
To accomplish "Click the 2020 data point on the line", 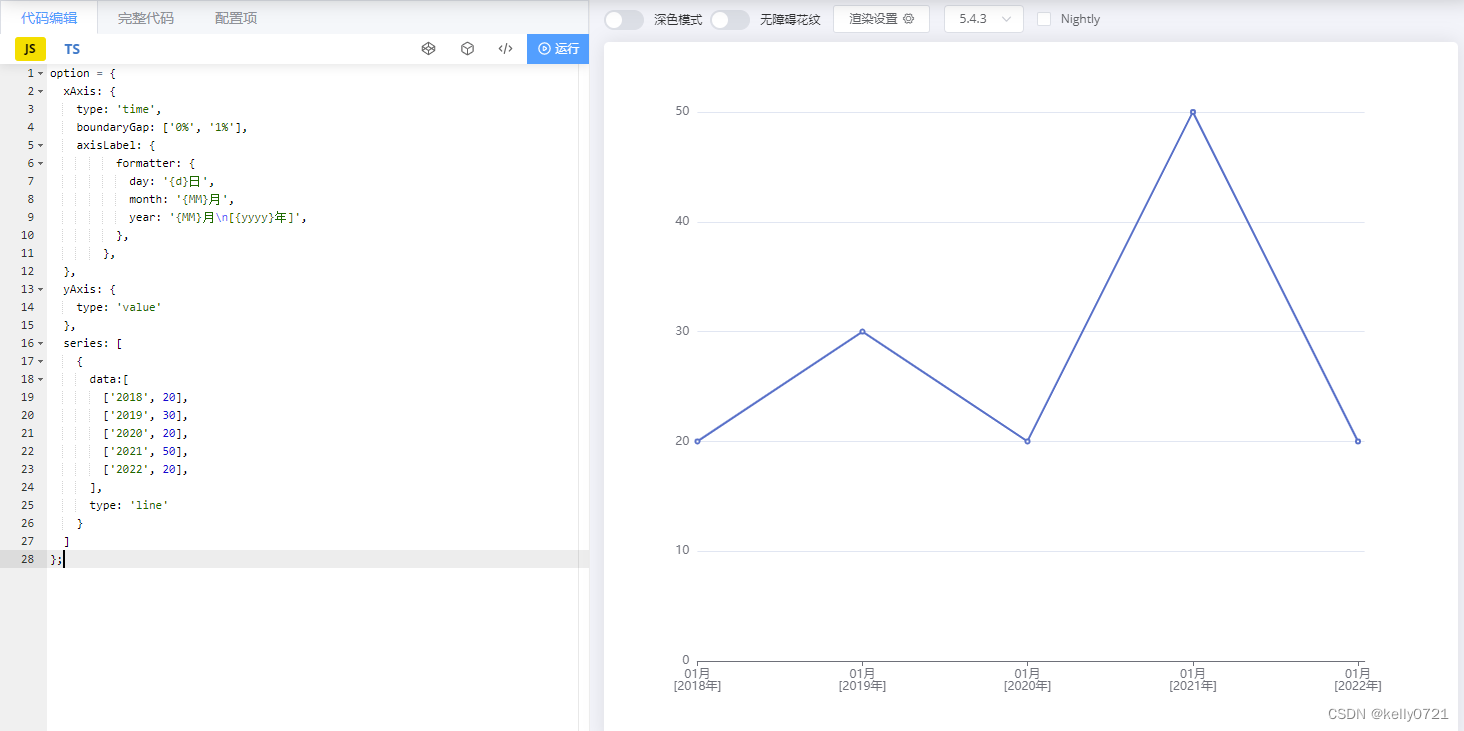I will click(1027, 441).
